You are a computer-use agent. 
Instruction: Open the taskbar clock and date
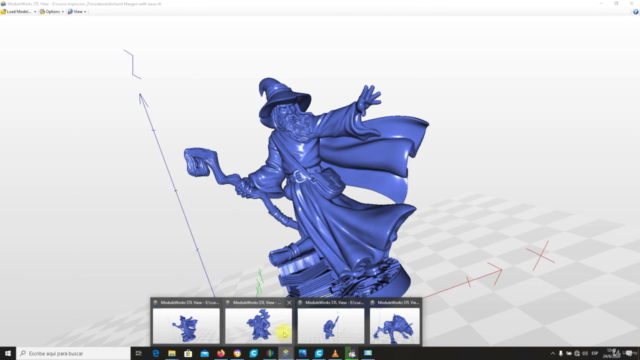click(x=611, y=353)
